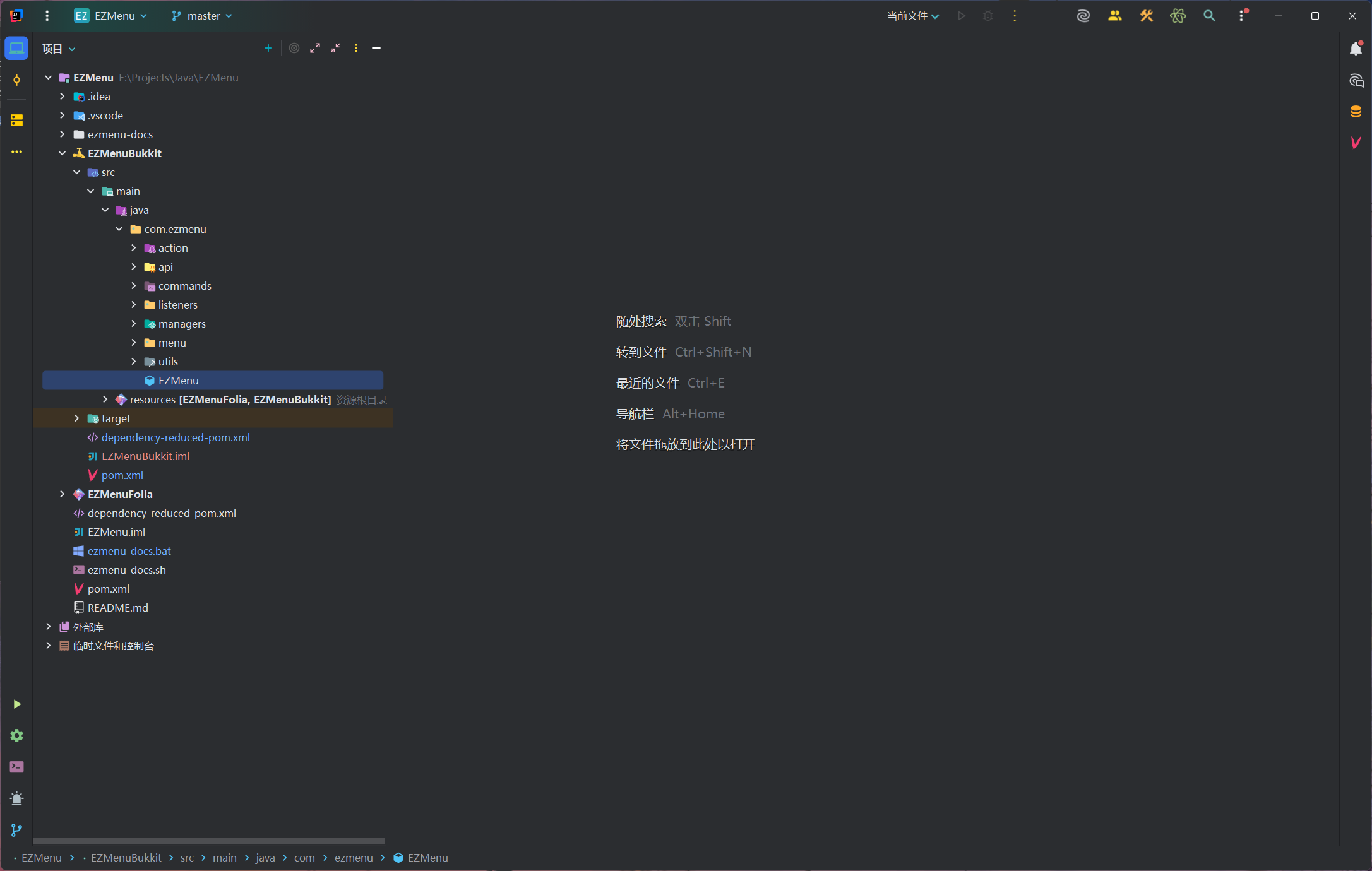Click the Debug bug icon in the toolbar
Image resolution: width=1372 pixels, height=871 pixels.
pos(988,16)
